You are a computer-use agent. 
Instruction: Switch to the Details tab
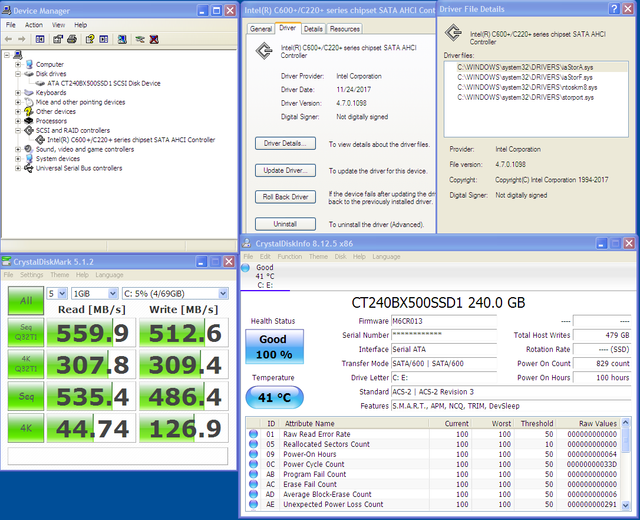[313, 29]
